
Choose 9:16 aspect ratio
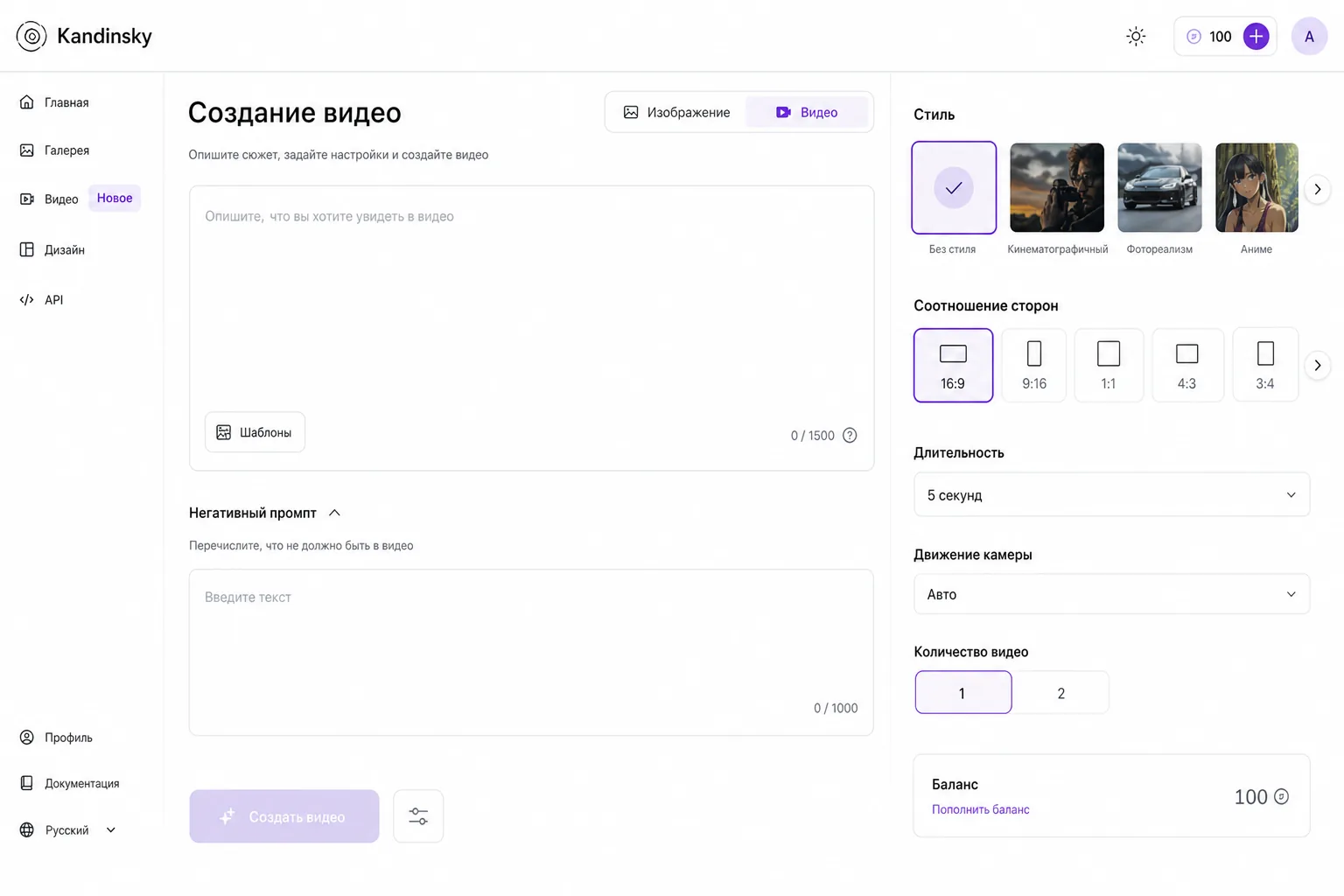click(1034, 365)
